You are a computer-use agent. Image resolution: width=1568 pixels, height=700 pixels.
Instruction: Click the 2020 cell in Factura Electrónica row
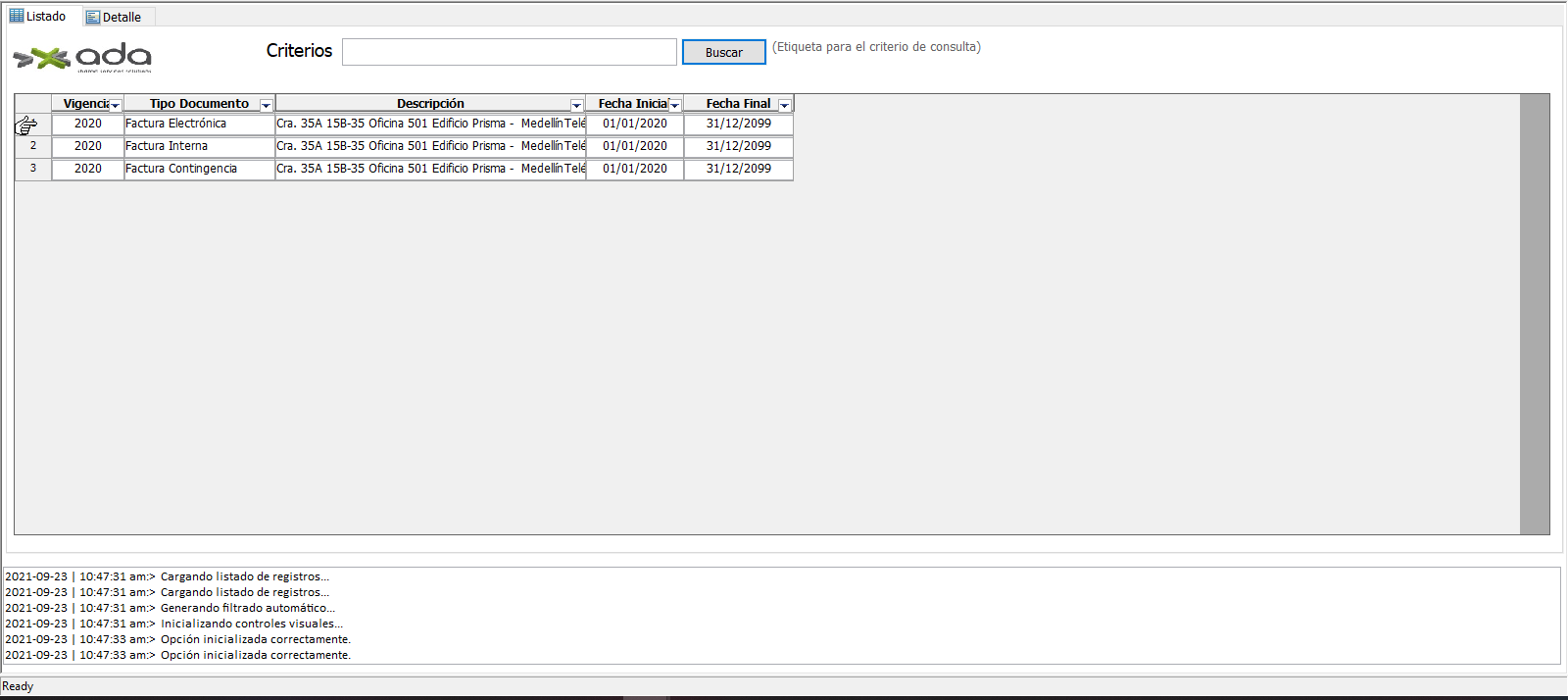(87, 124)
